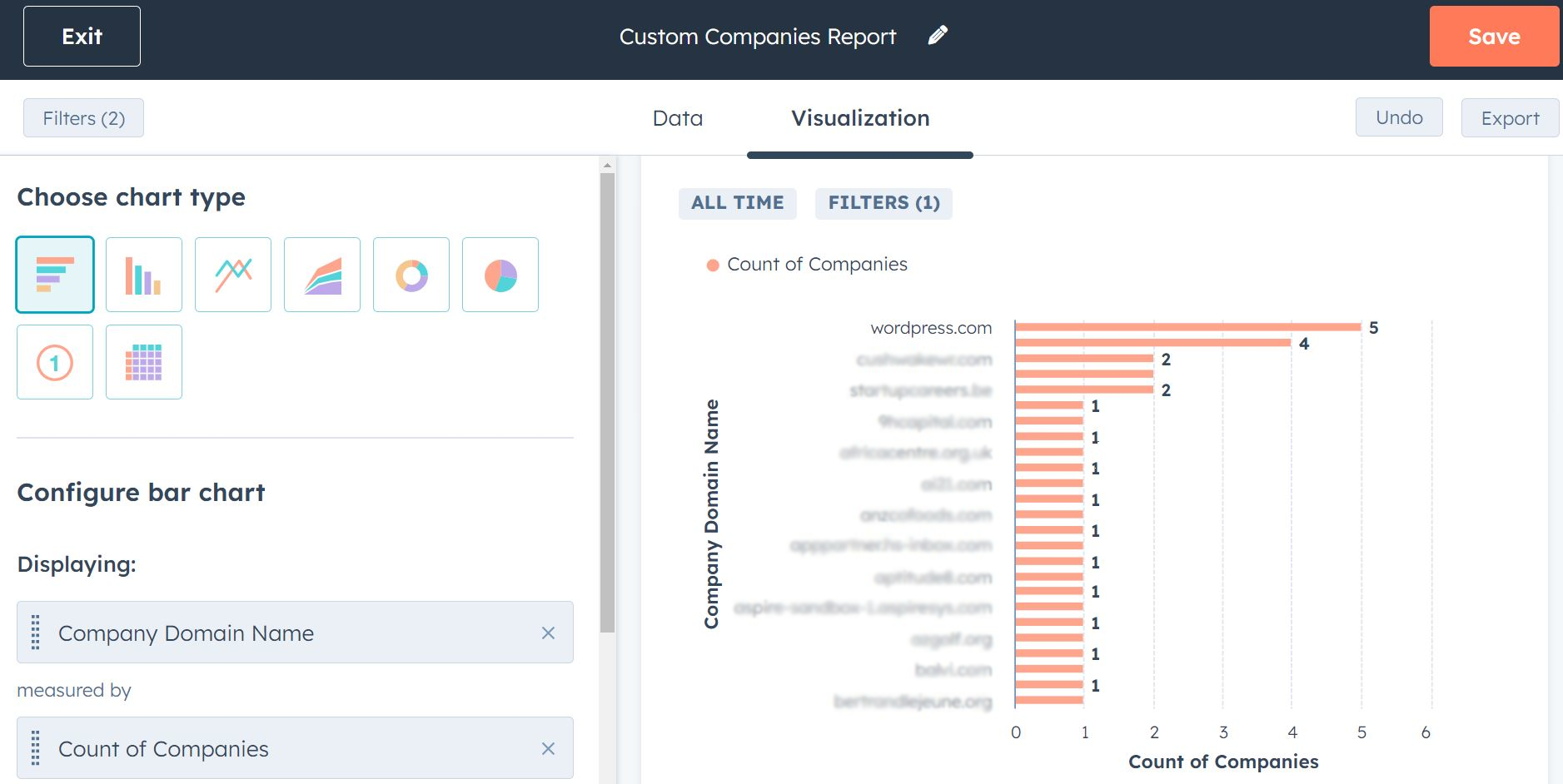Switch to donut chart type
This screenshot has height=784, width=1563.
tap(411, 275)
